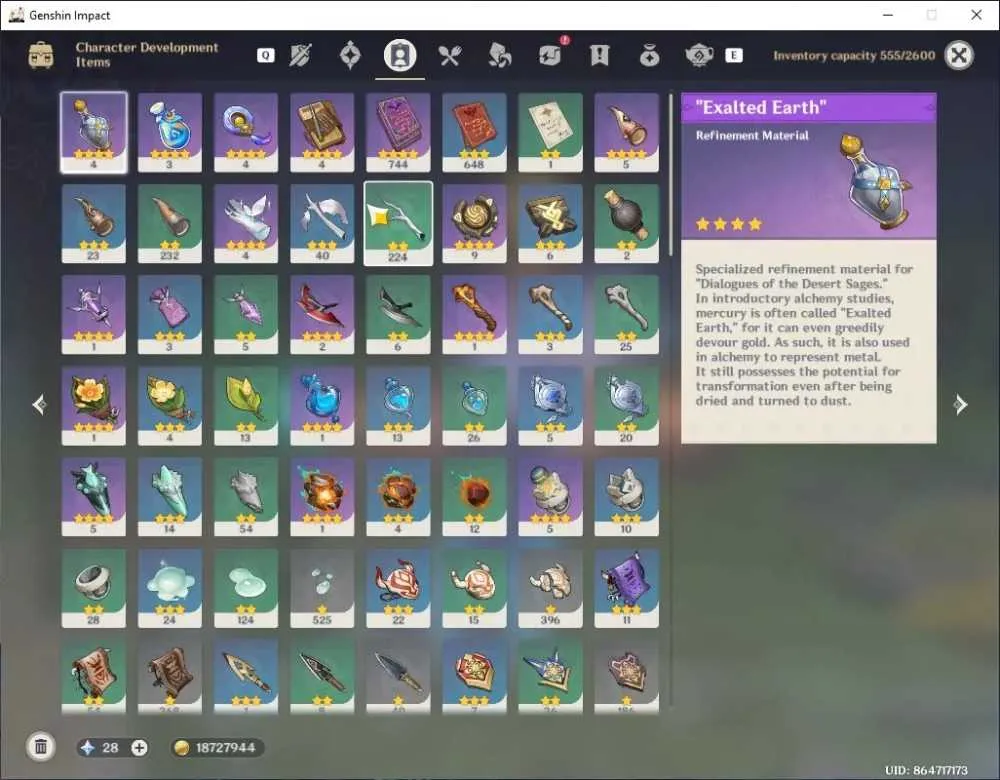Screen dimensions: 1000x780
Task: Select the slime item with count 124
Action: tap(246, 588)
